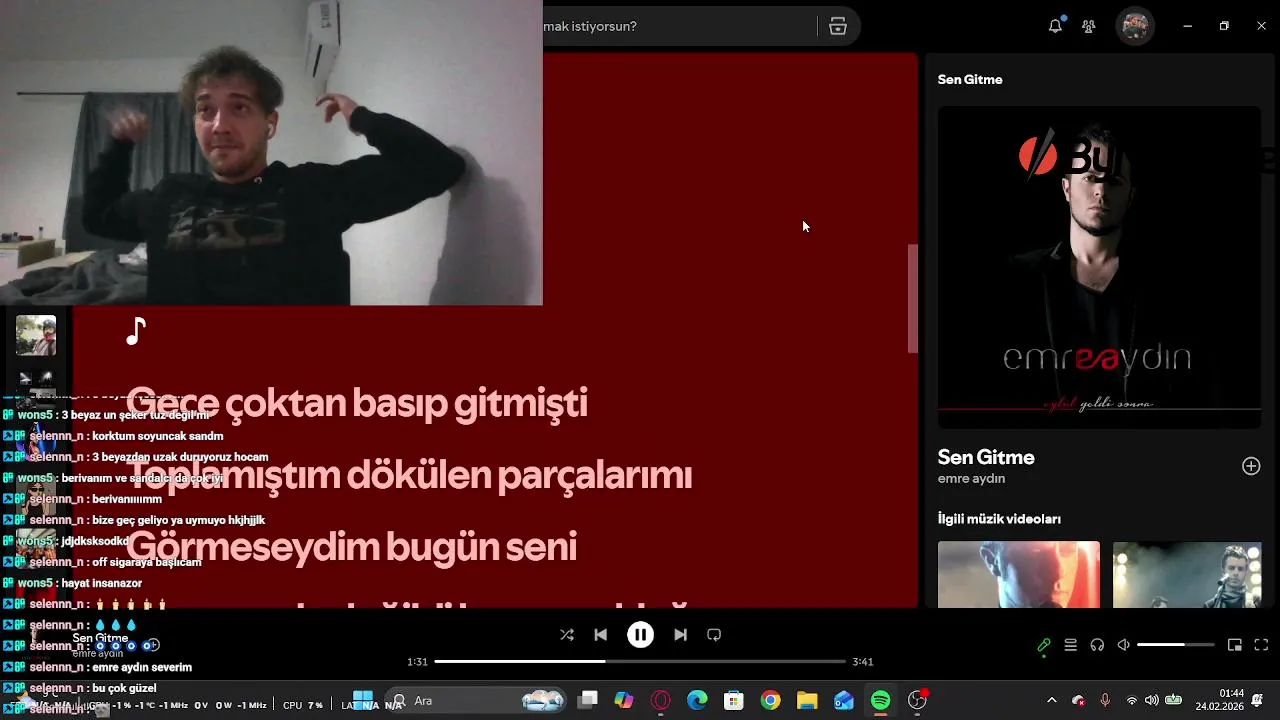Mute the Spotify volume

click(x=1123, y=645)
